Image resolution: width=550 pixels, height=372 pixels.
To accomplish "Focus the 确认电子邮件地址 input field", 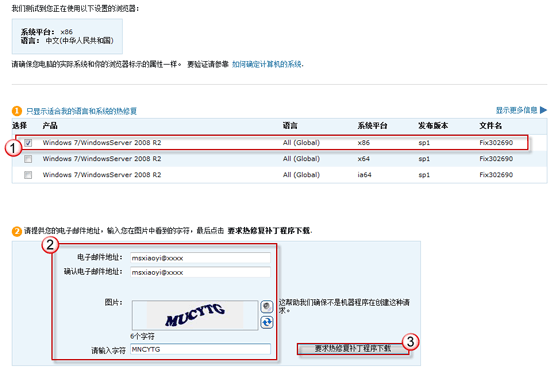I will (x=200, y=272).
